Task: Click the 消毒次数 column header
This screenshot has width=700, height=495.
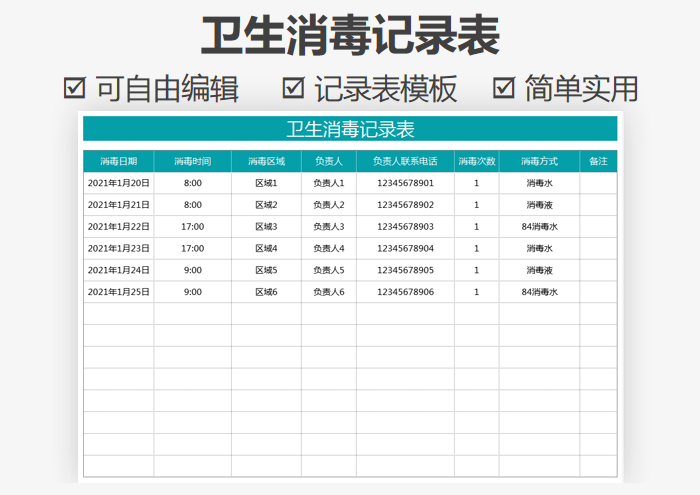Action: tap(476, 161)
